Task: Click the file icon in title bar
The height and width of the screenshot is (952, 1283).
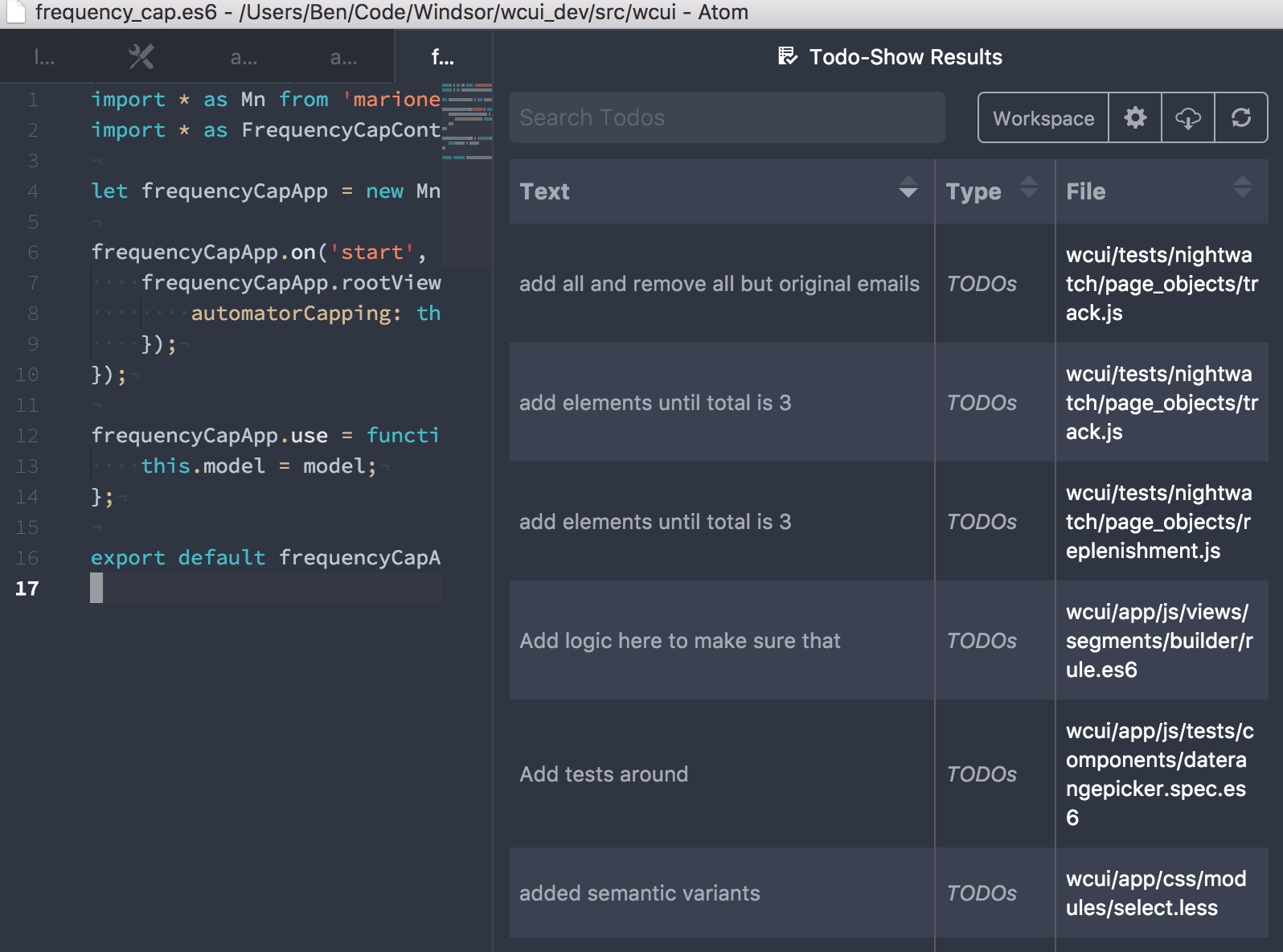Action: (x=15, y=11)
